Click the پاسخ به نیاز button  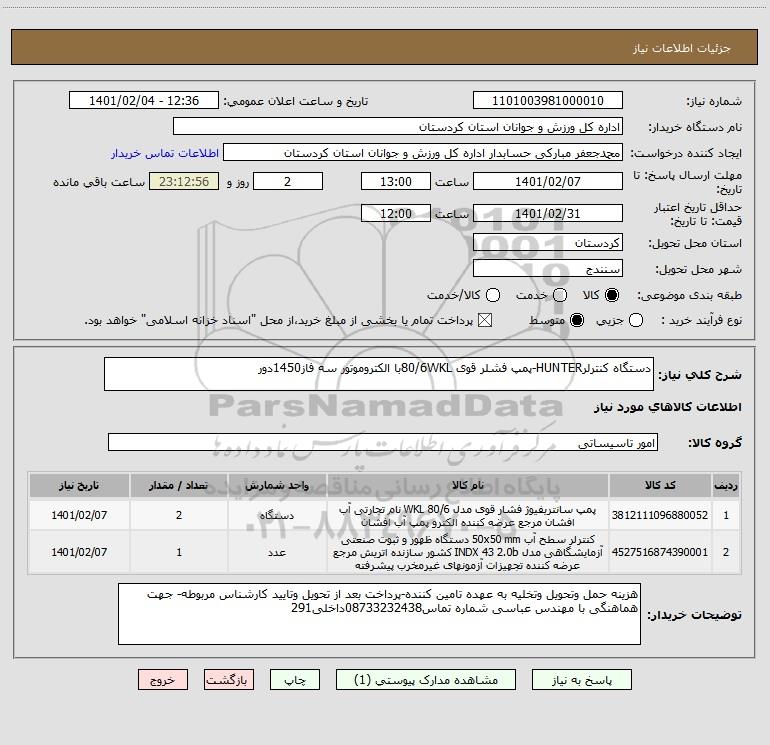(x=582, y=680)
